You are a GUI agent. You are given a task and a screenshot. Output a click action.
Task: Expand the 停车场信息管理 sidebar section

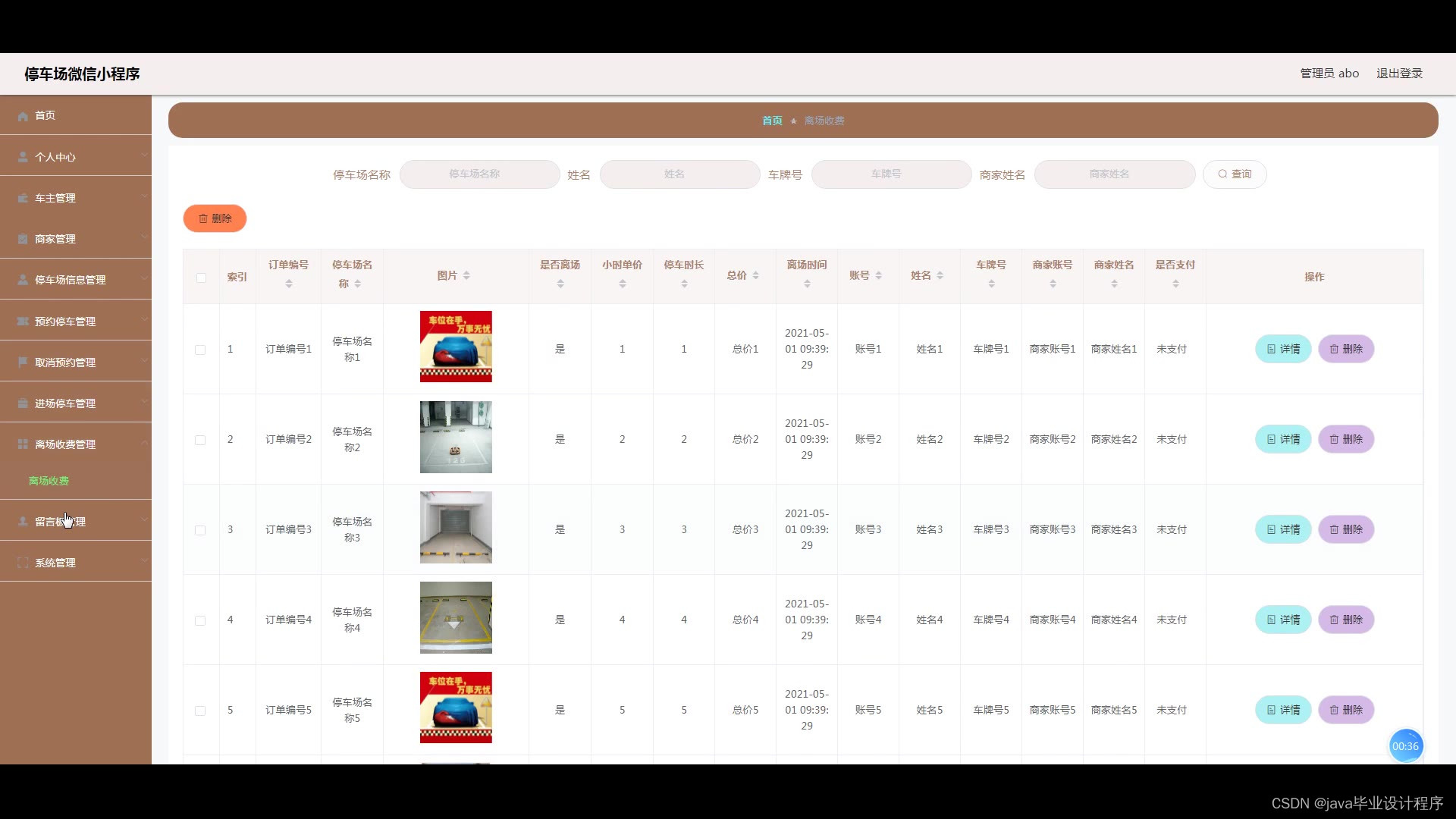(x=70, y=280)
